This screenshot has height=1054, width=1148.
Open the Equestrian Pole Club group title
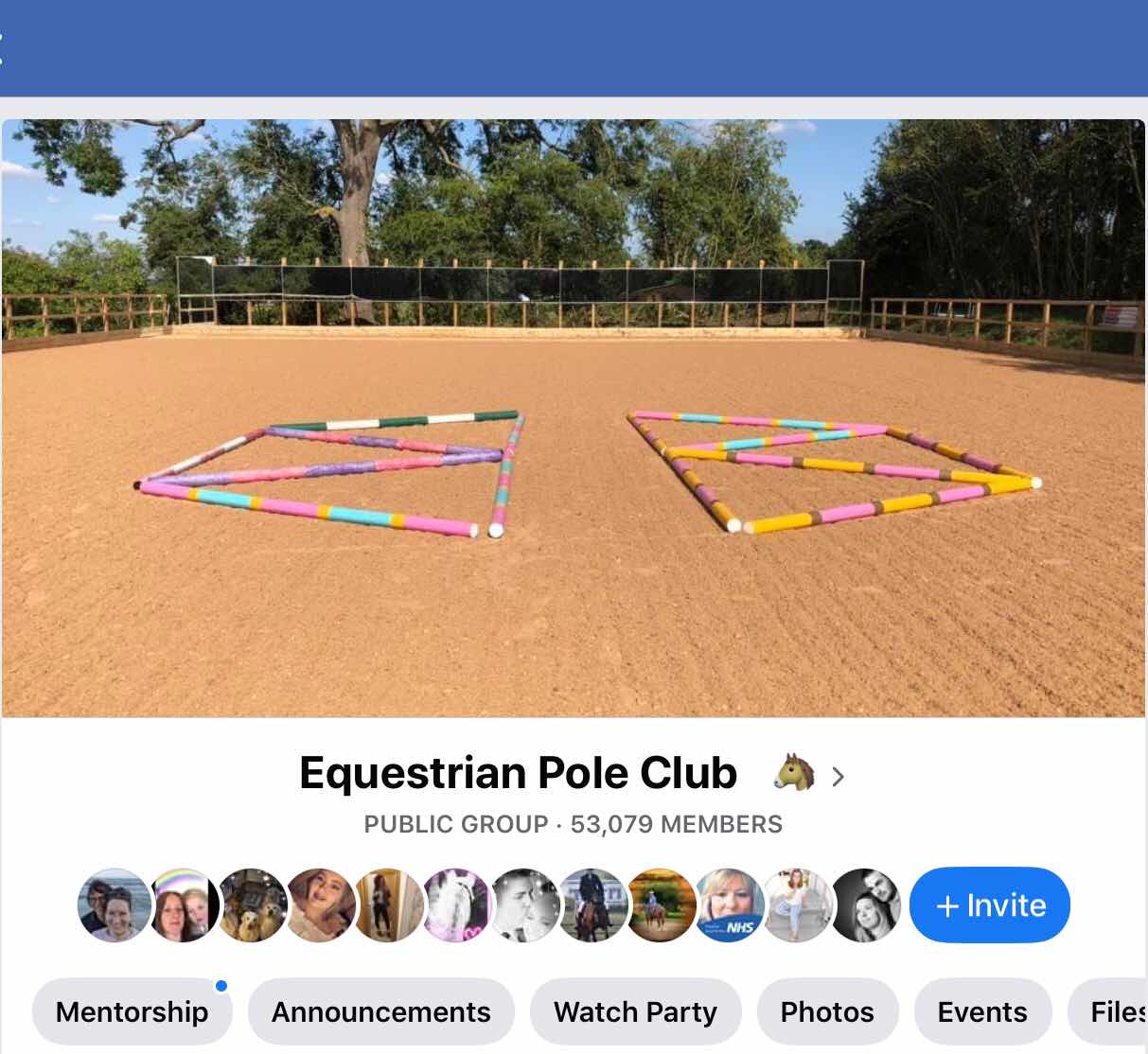pyautogui.click(x=518, y=773)
